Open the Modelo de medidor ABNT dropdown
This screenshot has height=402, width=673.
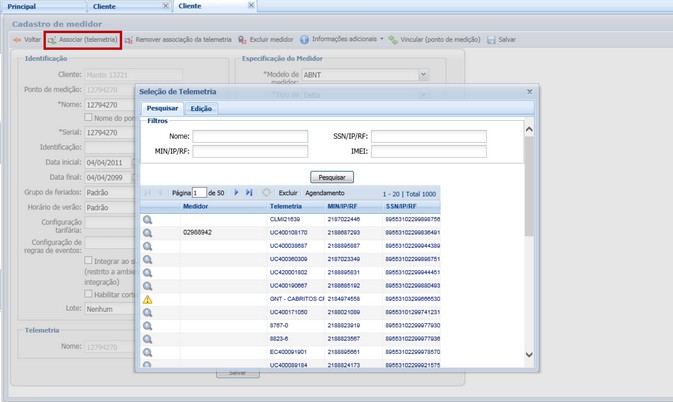(424, 75)
